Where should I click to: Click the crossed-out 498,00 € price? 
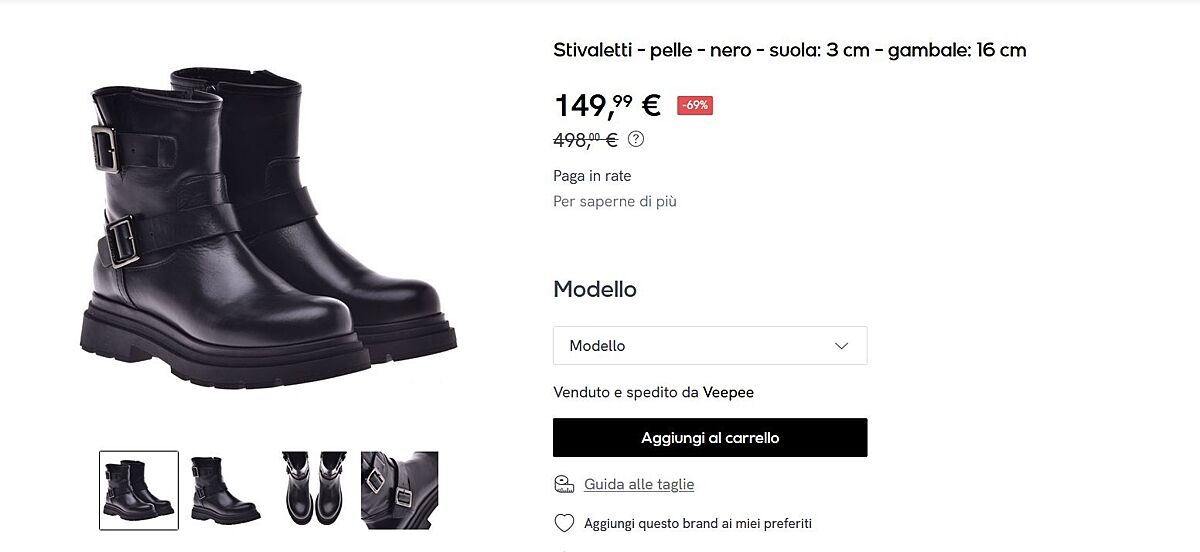coord(585,140)
